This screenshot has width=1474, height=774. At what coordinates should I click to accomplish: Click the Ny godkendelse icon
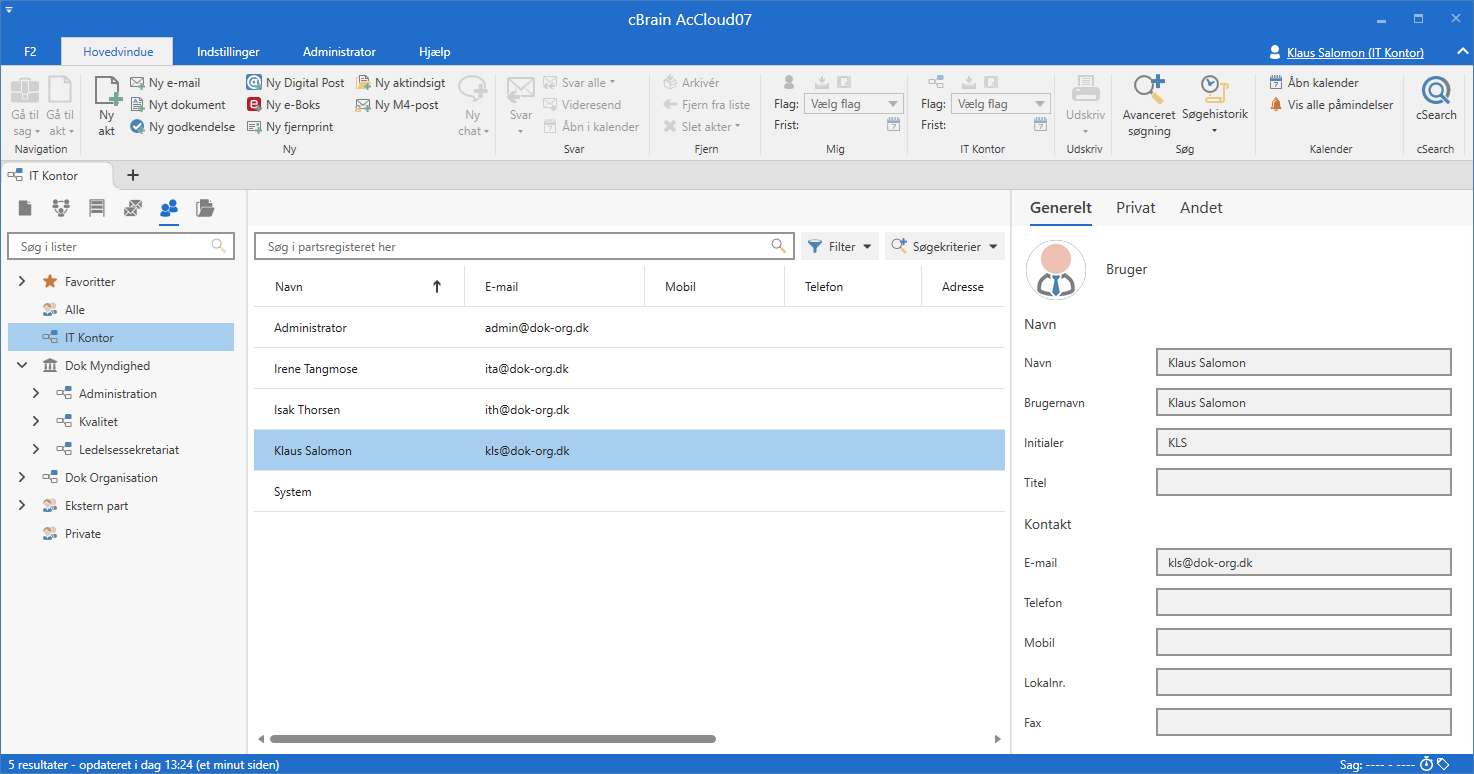click(138, 127)
